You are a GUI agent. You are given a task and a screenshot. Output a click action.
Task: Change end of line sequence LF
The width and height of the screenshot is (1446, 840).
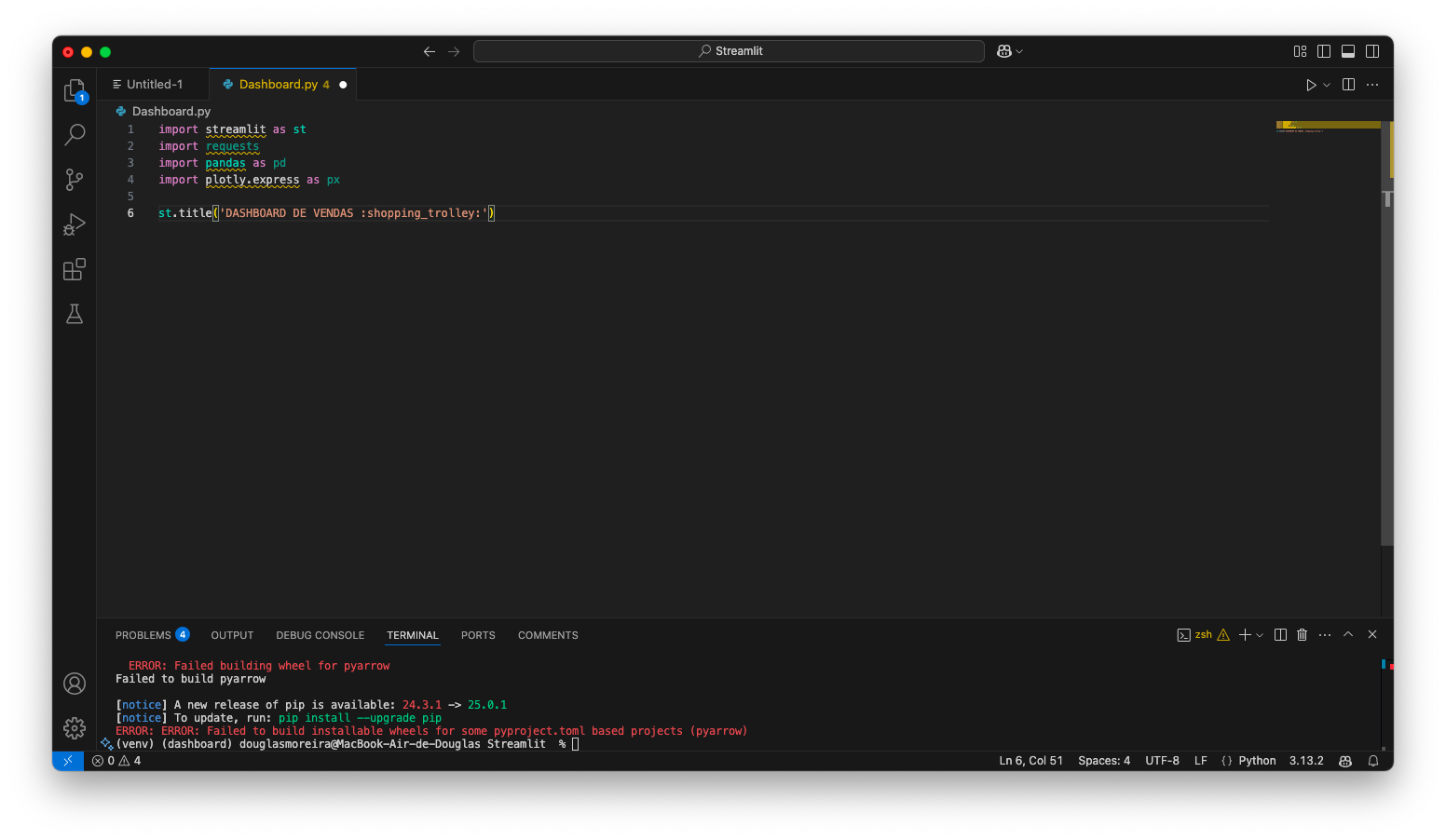[x=1201, y=761]
